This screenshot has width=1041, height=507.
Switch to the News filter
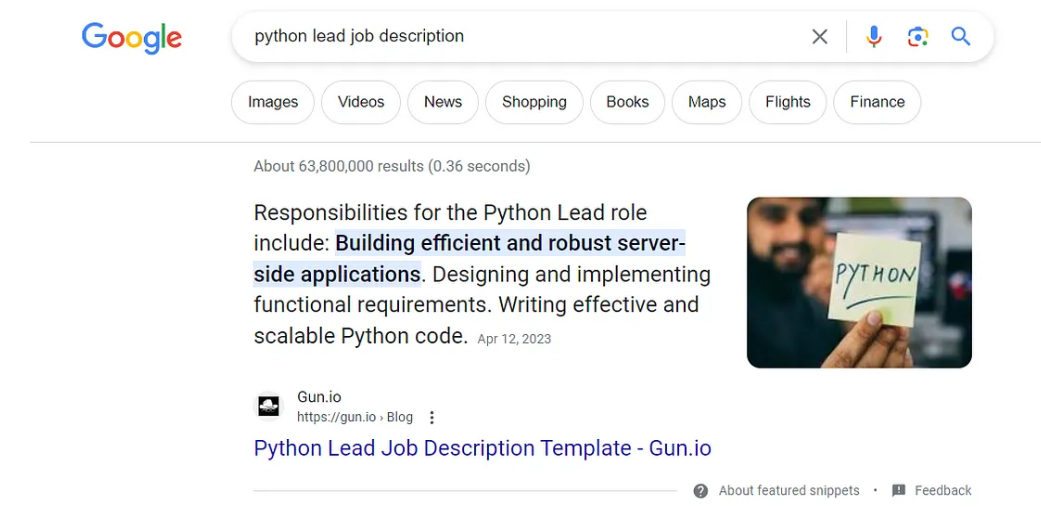coord(443,102)
